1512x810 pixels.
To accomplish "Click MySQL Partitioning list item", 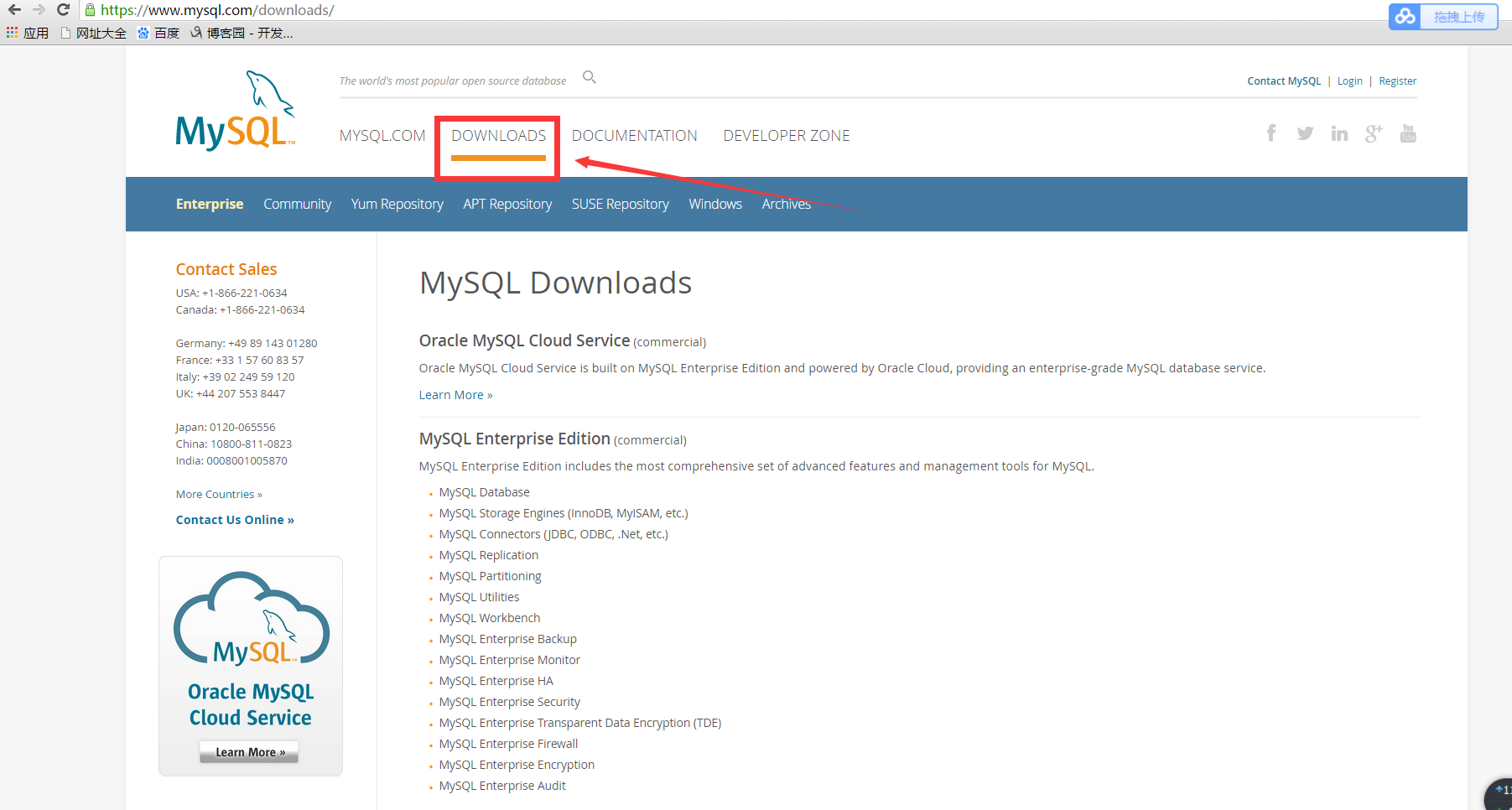I will pos(491,576).
